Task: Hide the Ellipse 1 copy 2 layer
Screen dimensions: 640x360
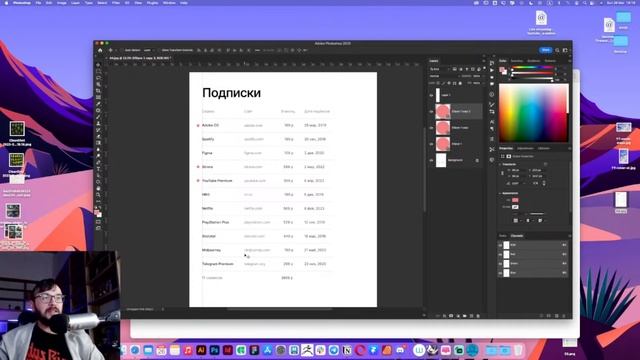Action: point(431,111)
